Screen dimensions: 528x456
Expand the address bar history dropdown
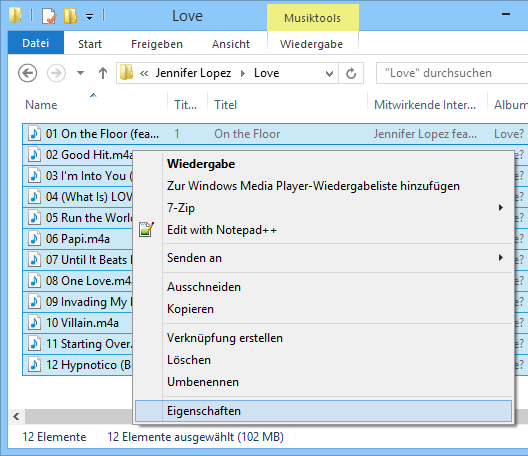[x=329, y=73]
